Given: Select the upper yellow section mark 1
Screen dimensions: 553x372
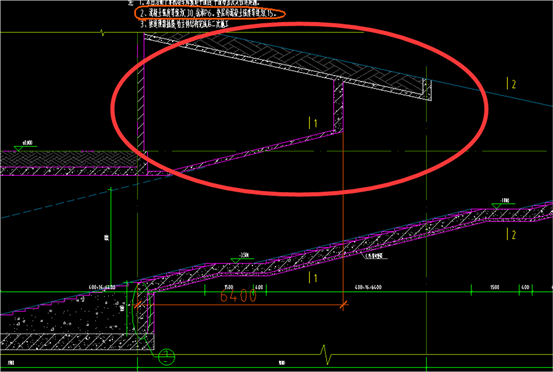Looking at the screenshot, I should click(x=313, y=123).
